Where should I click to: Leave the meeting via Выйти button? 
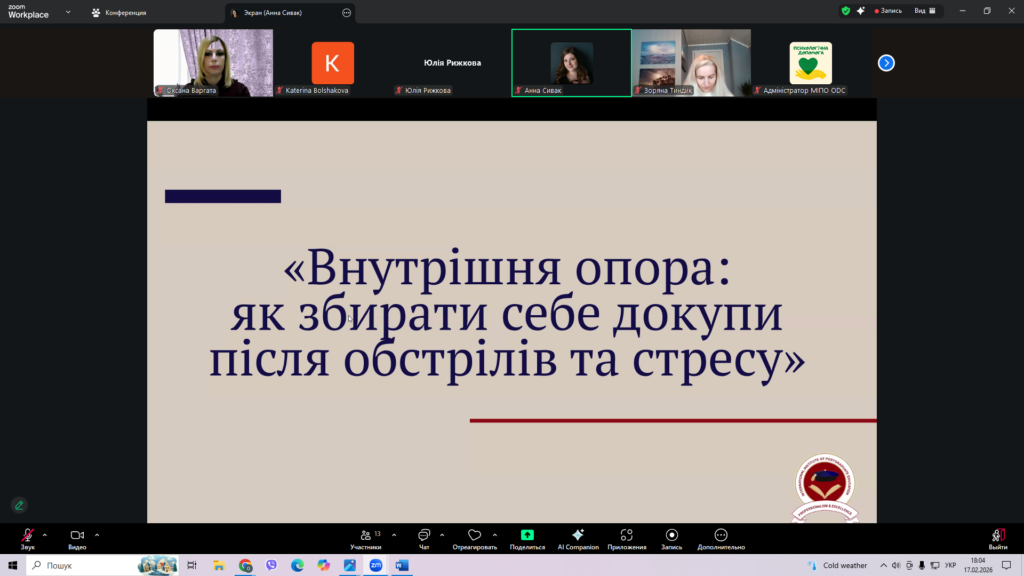coord(997,538)
